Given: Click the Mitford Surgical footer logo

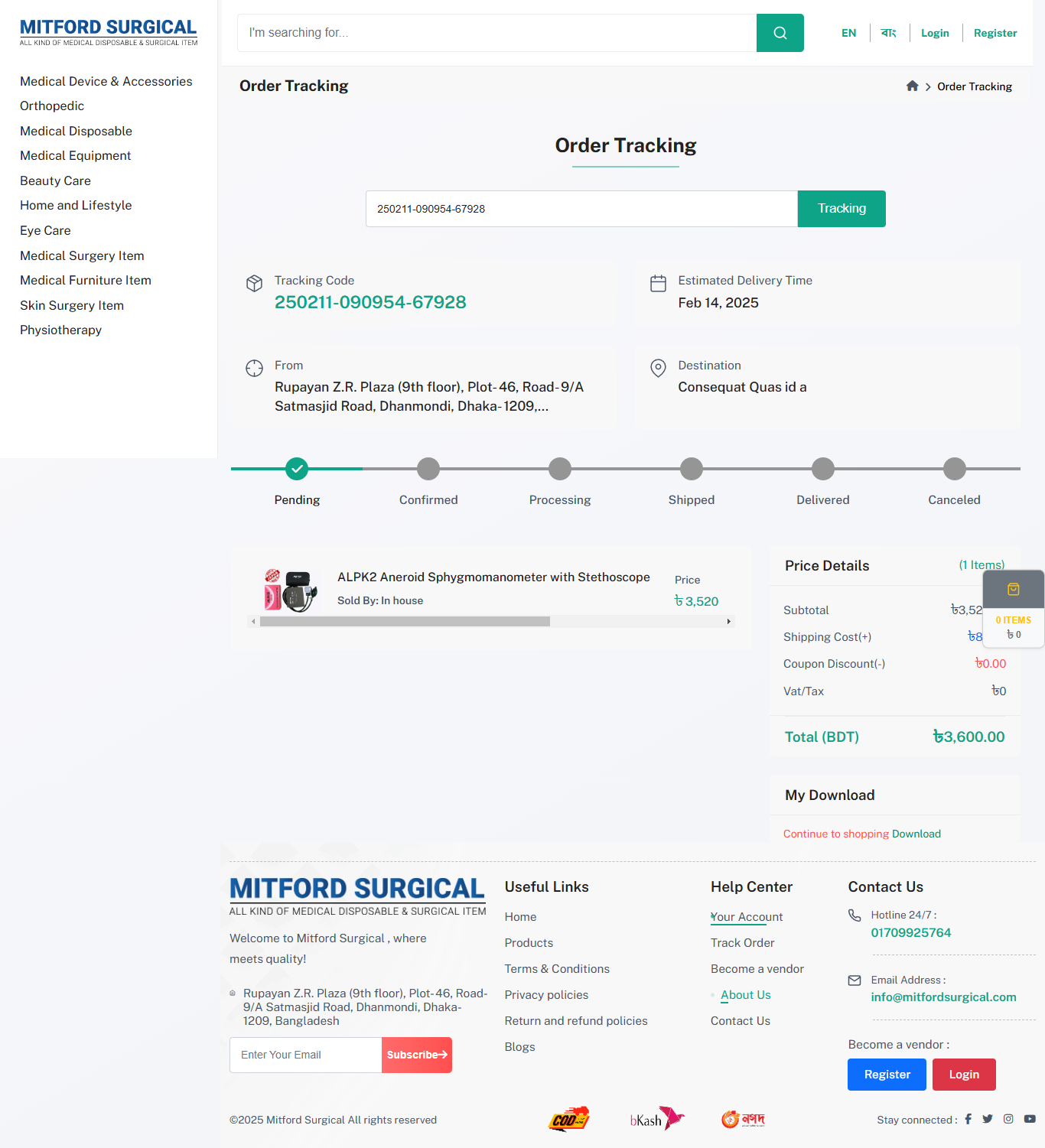Looking at the screenshot, I should [357, 896].
